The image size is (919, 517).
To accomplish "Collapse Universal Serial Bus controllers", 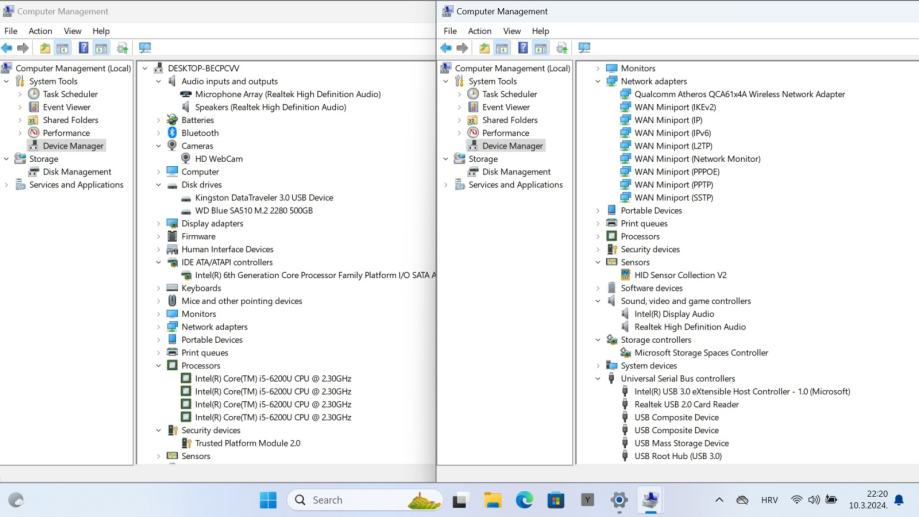I will [599, 379].
